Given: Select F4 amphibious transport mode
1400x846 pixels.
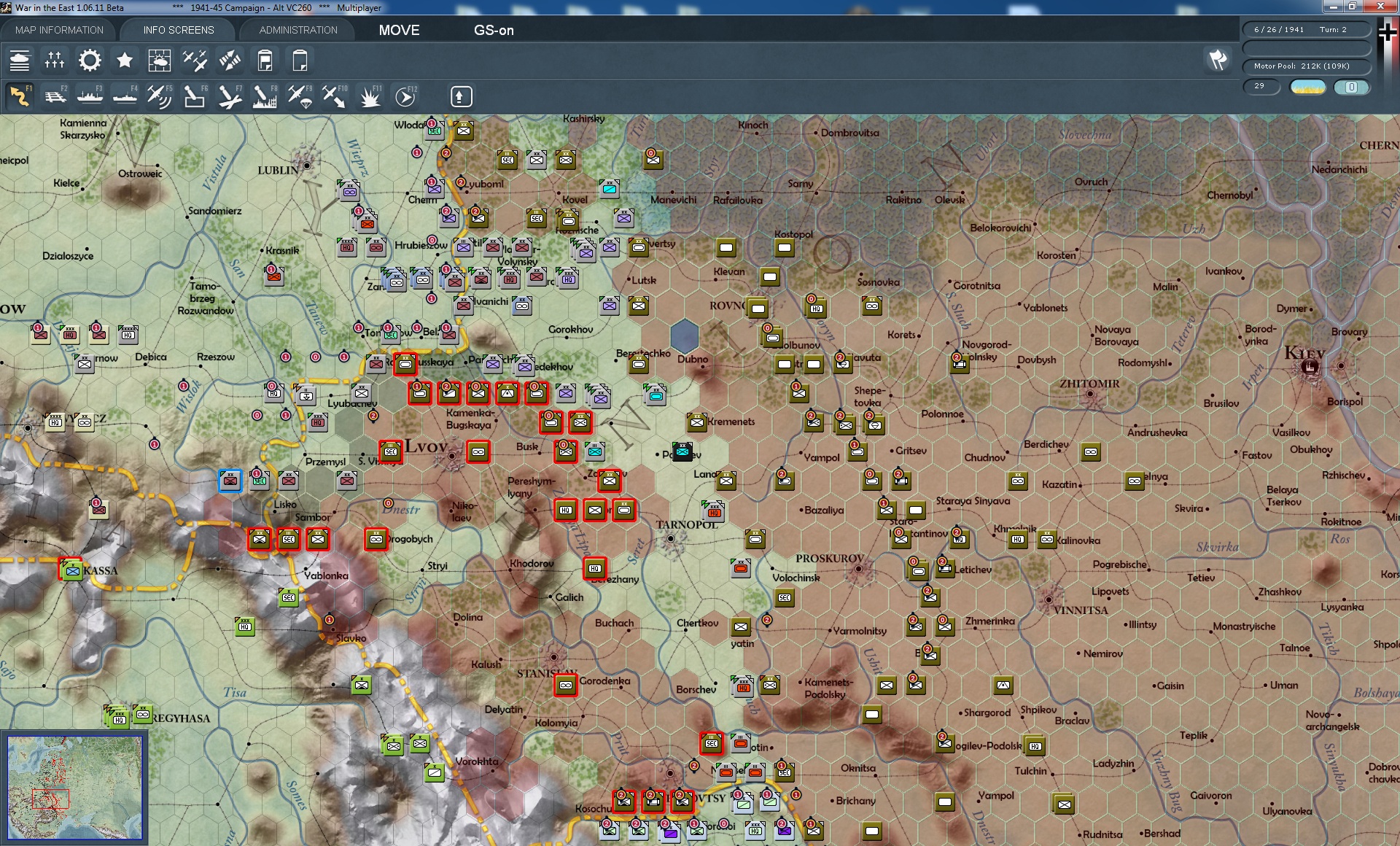Looking at the screenshot, I should click(x=125, y=96).
